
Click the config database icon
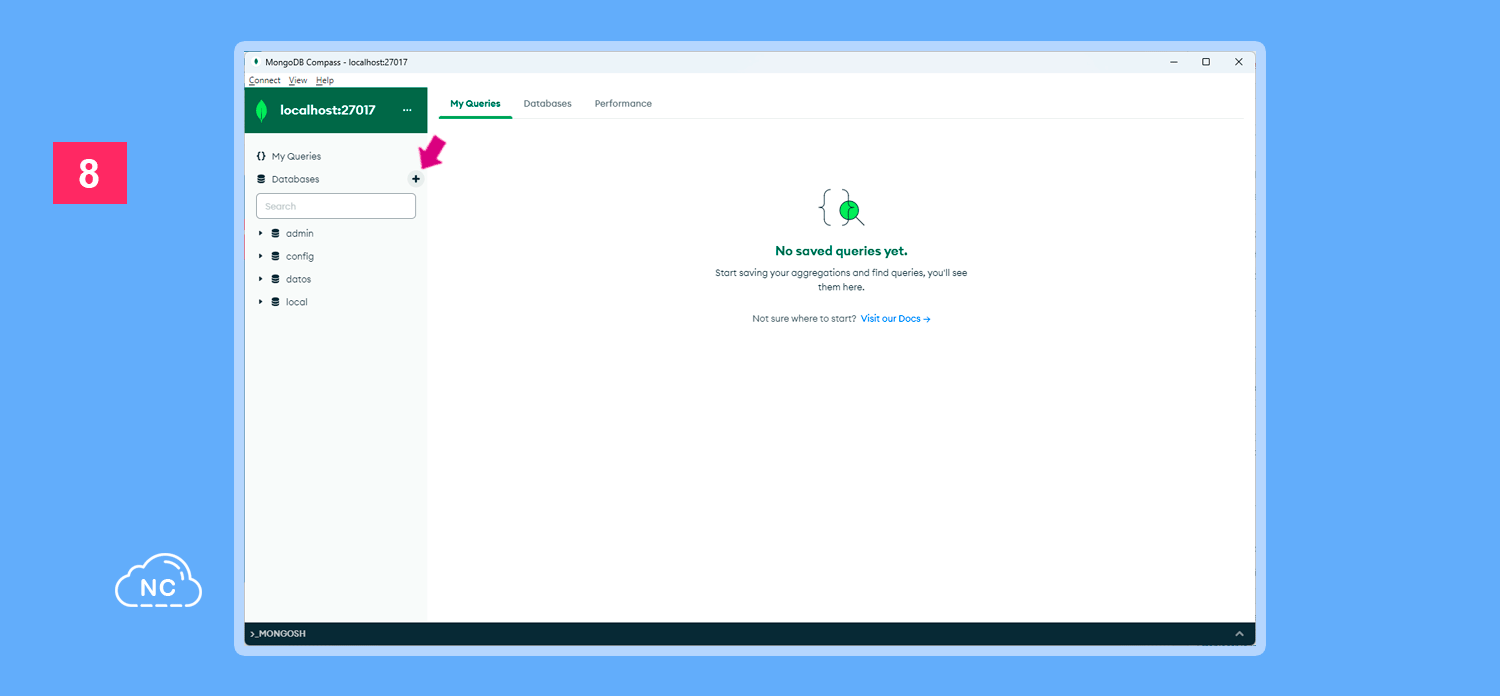275,256
